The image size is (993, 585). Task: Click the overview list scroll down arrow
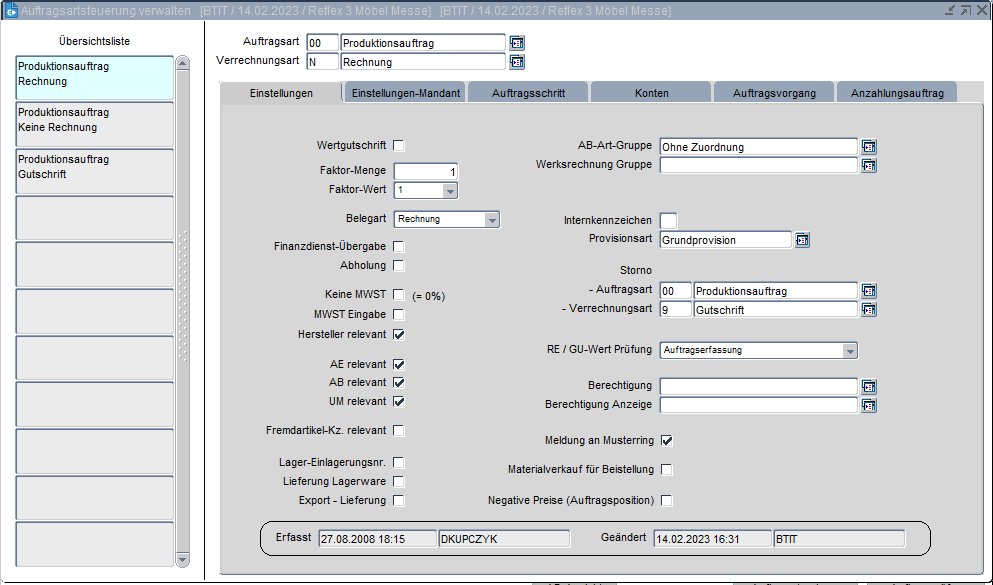pyautogui.click(x=182, y=559)
